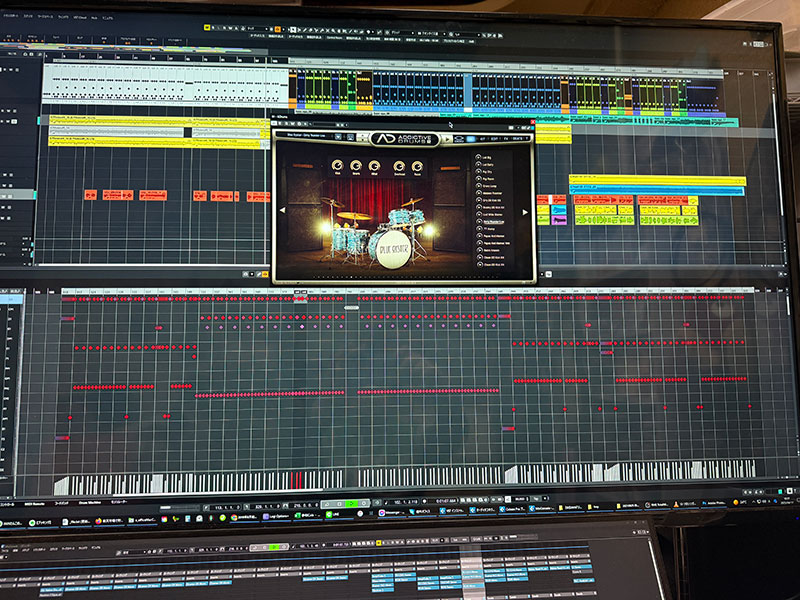Viewport: 800px width, 600px height.
Task: Click the button left of the green play button
Action: click(x=339, y=504)
